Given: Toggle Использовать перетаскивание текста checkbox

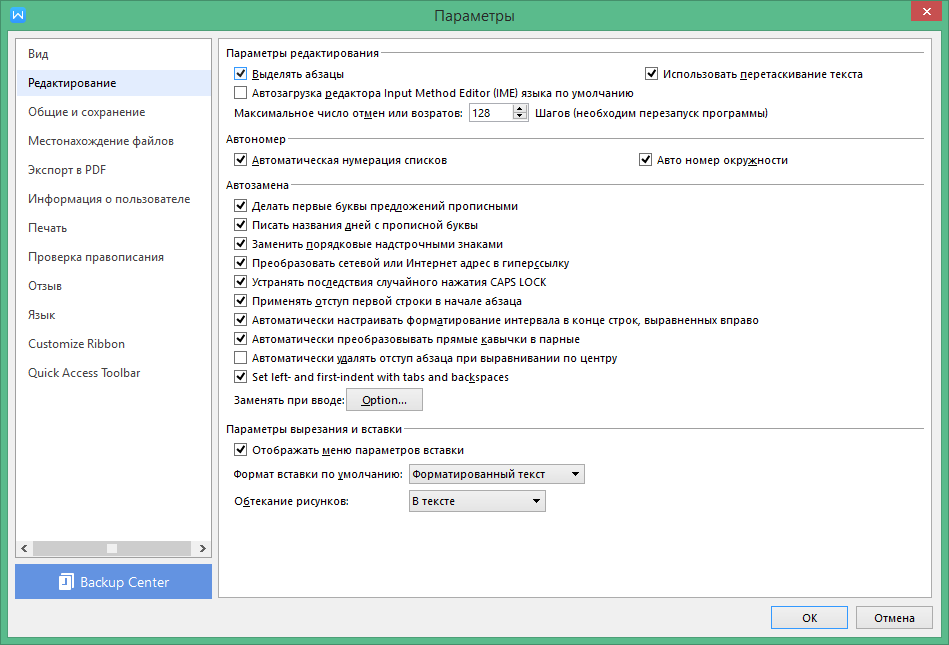Looking at the screenshot, I should pos(651,74).
